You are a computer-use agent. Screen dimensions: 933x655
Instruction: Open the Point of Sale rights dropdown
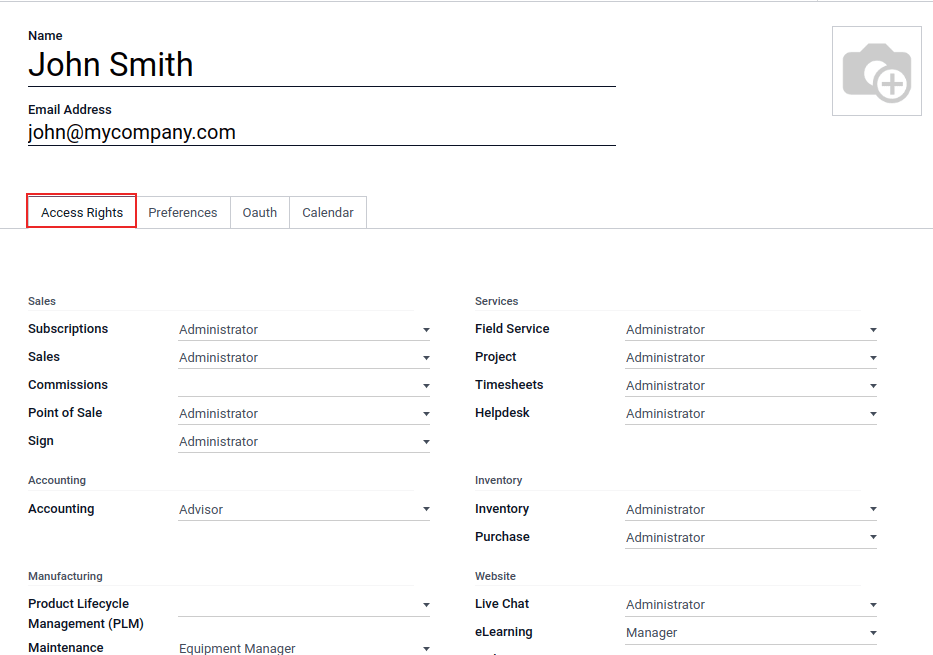pyautogui.click(x=303, y=414)
